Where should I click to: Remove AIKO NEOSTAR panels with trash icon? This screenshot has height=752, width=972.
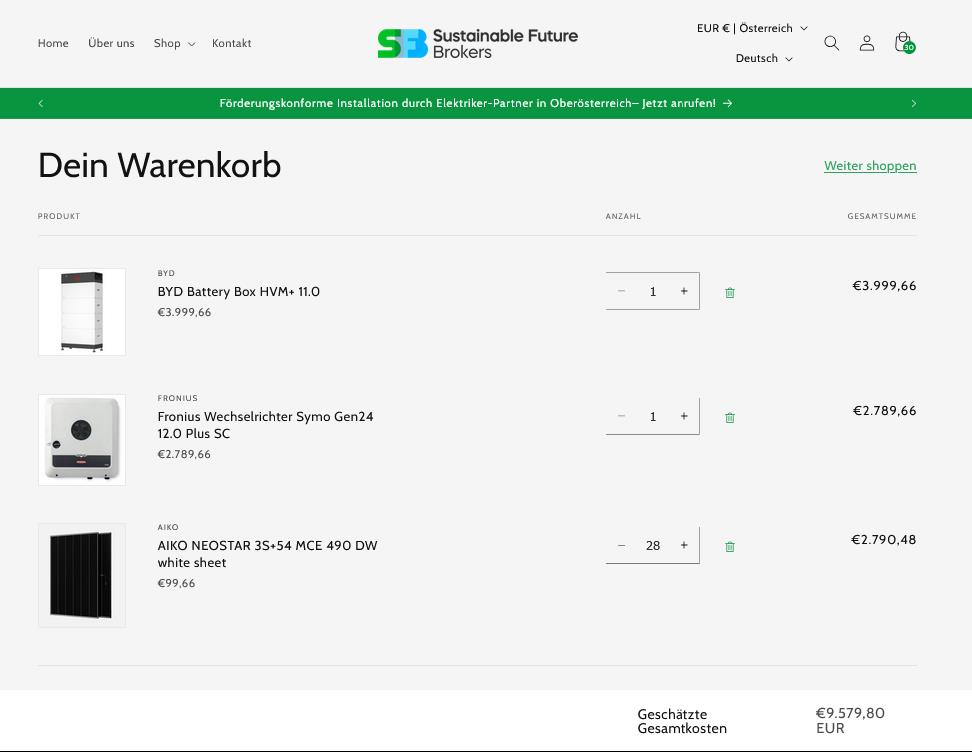730,546
